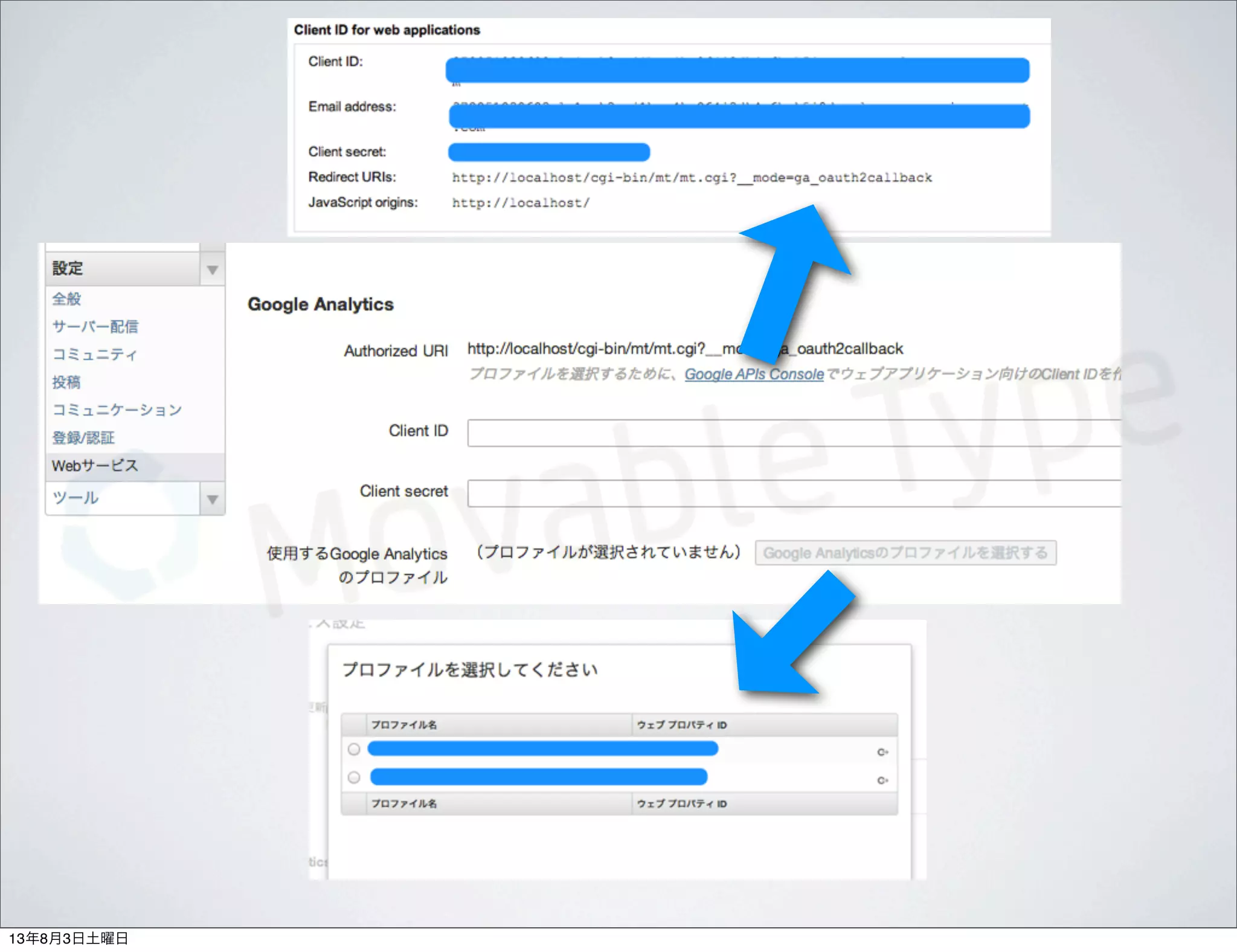The width and height of the screenshot is (1237, 952).
Task: Open 登録/認証 settings
Action: click(83, 437)
